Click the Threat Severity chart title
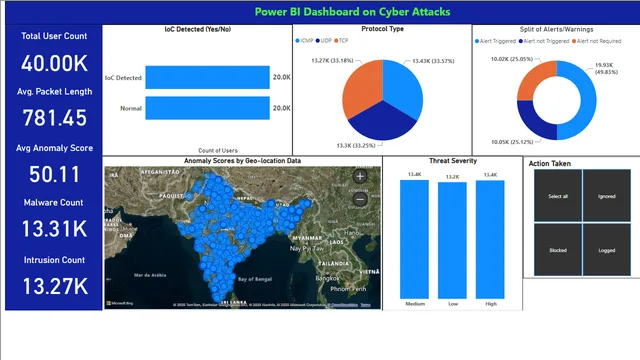The width and height of the screenshot is (640, 360). click(x=453, y=161)
